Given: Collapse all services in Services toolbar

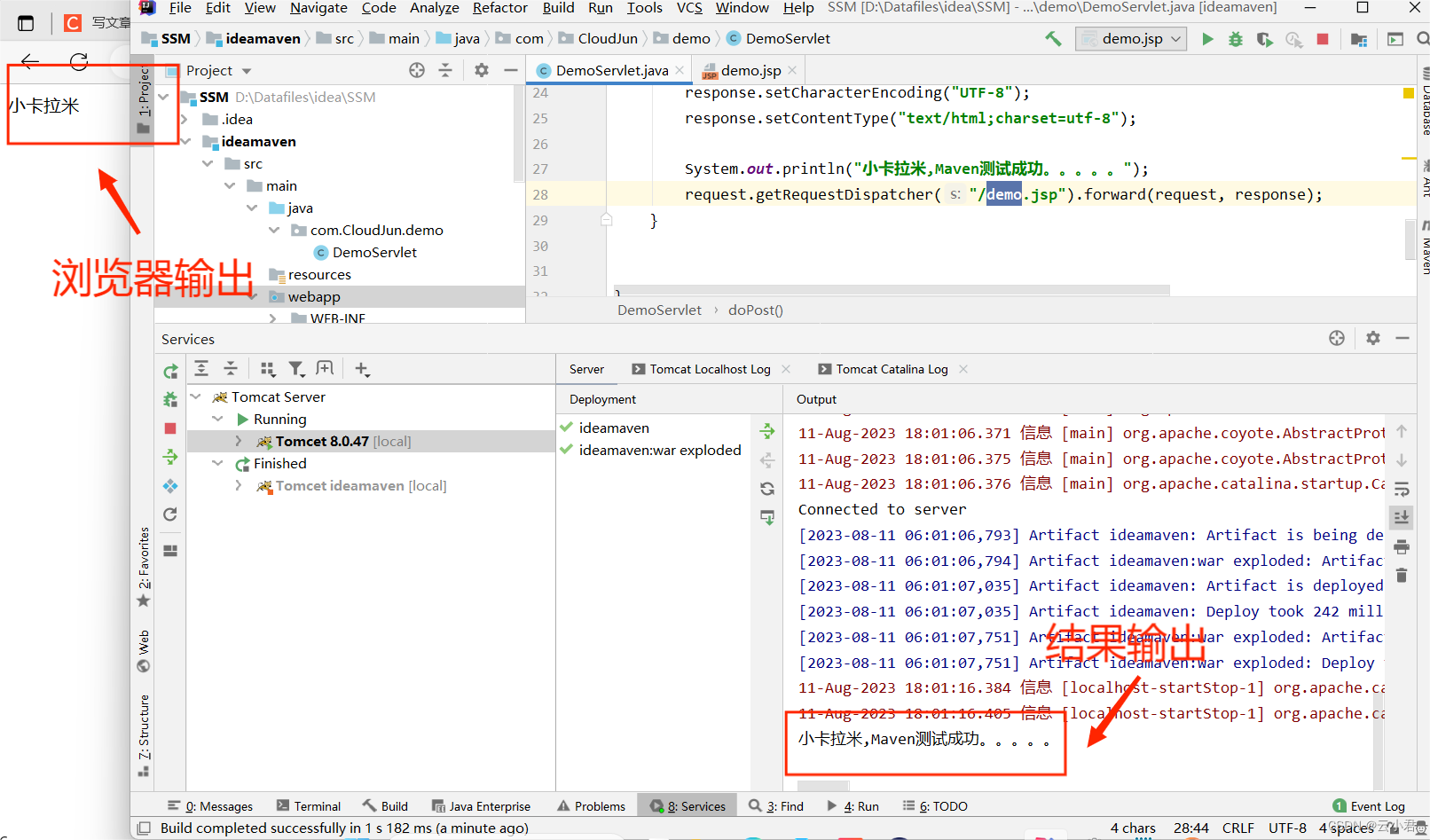Looking at the screenshot, I should point(231,368).
